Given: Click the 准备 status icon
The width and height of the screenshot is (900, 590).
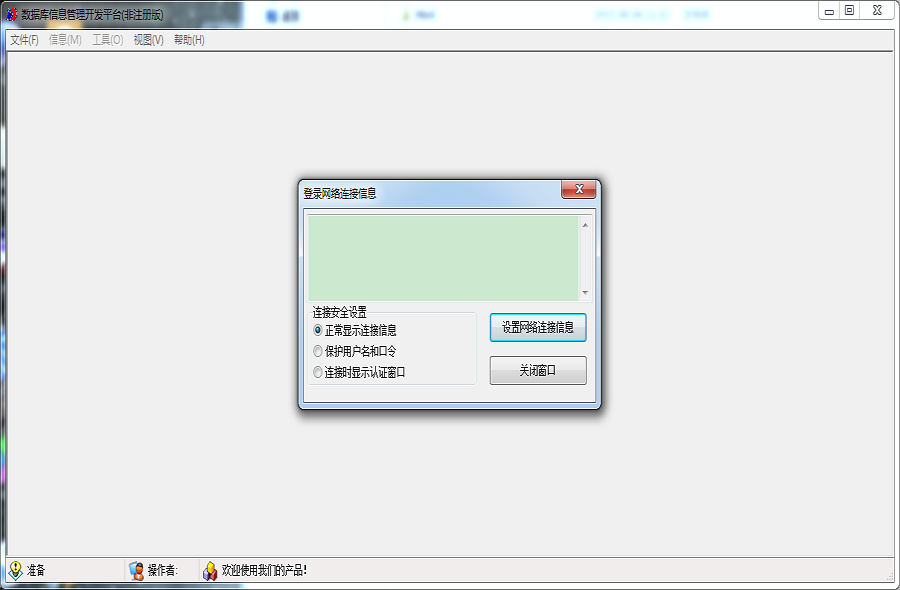Looking at the screenshot, I should point(15,570).
